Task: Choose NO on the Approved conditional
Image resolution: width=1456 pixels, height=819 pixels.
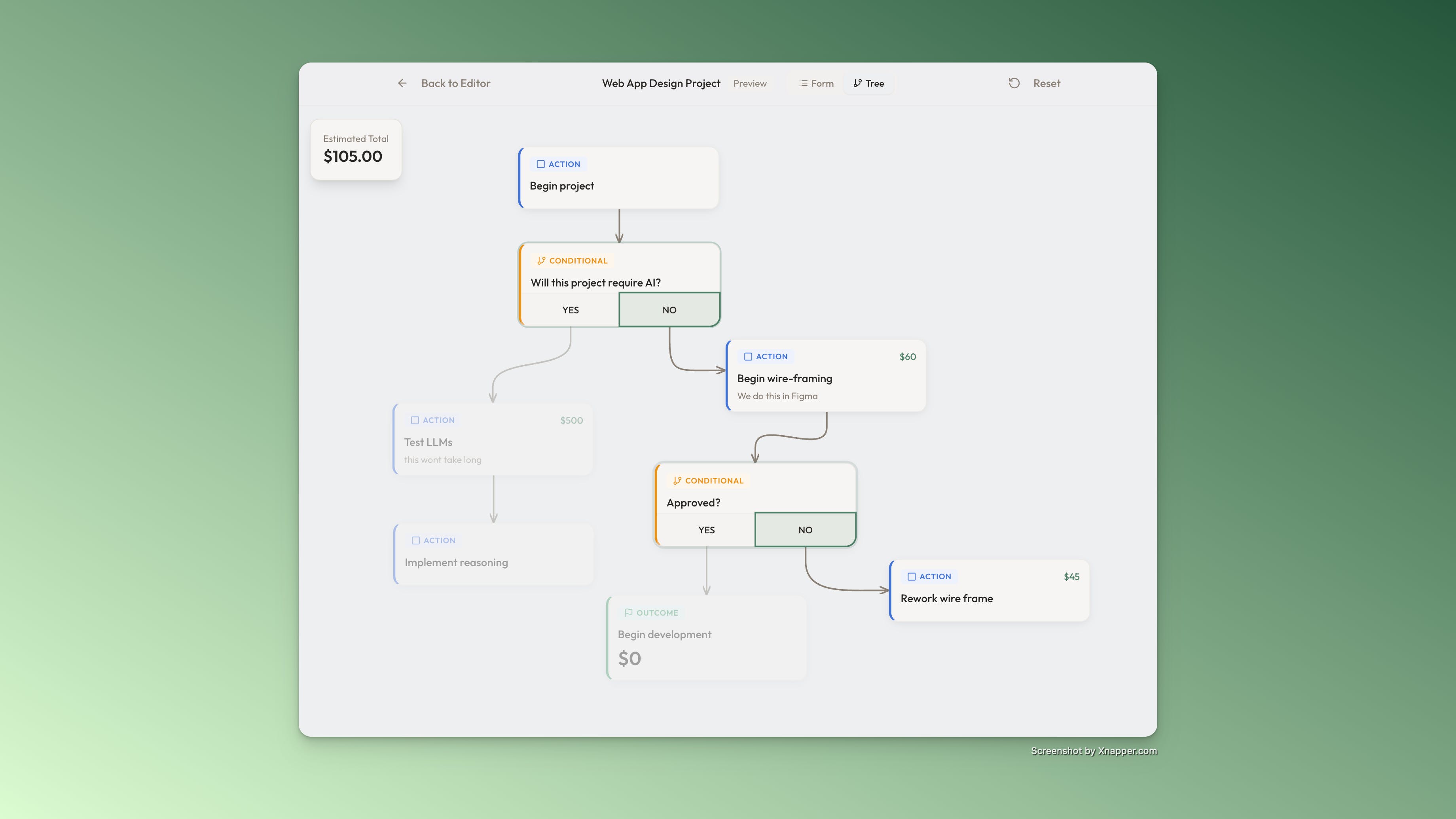Action: [x=805, y=530]
